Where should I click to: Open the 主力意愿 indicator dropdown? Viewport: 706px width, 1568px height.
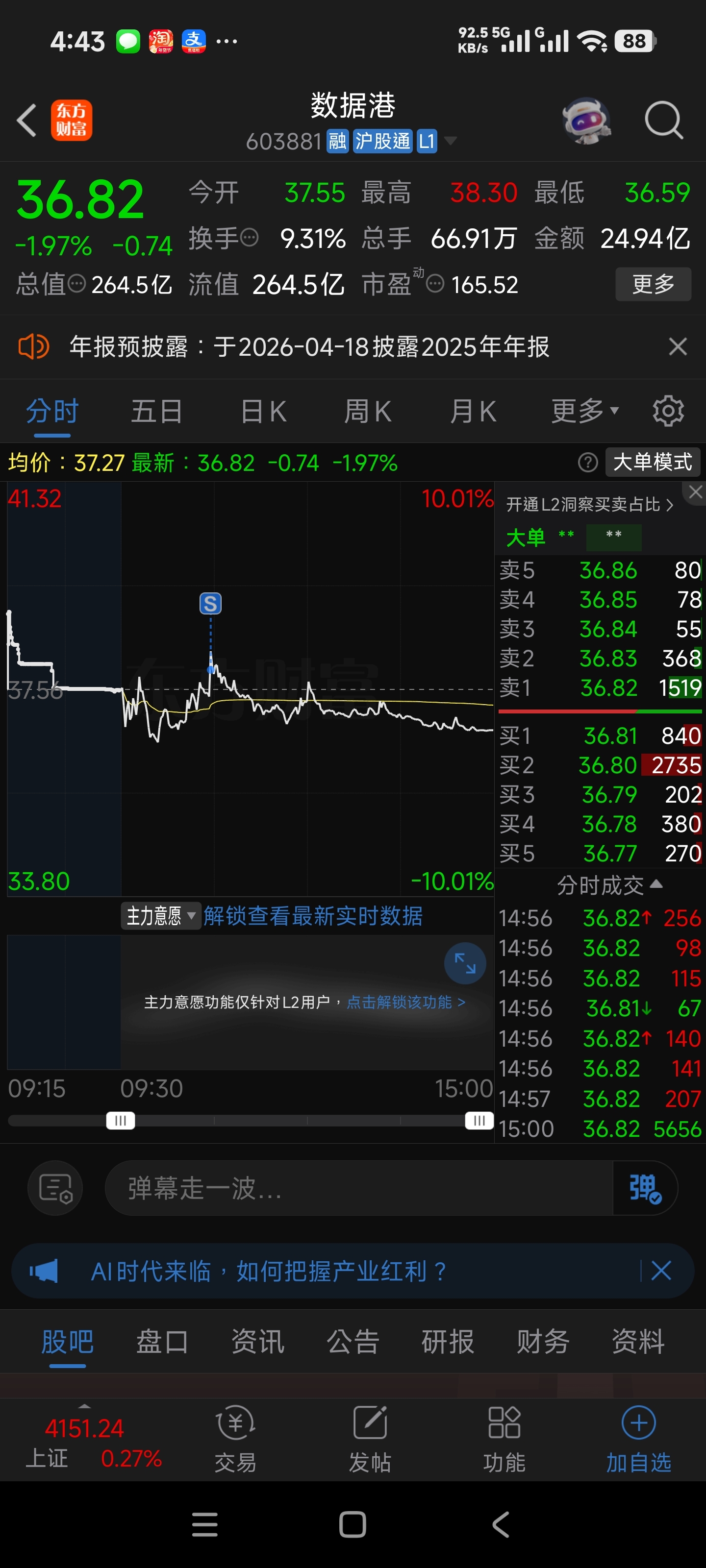coord(161,915)
